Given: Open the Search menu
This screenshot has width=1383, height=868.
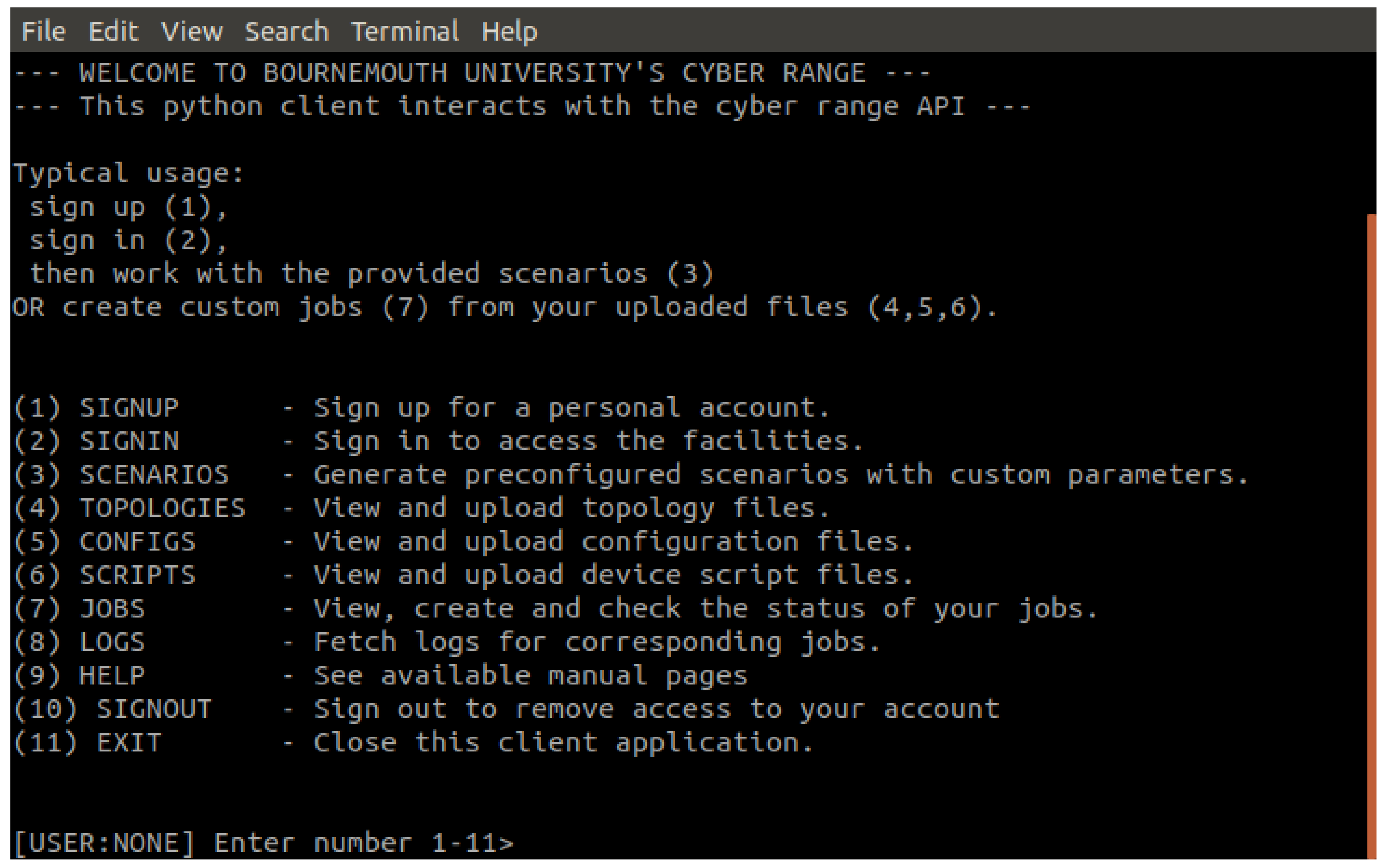Looking at the screenshot, I should pos(287,32).
